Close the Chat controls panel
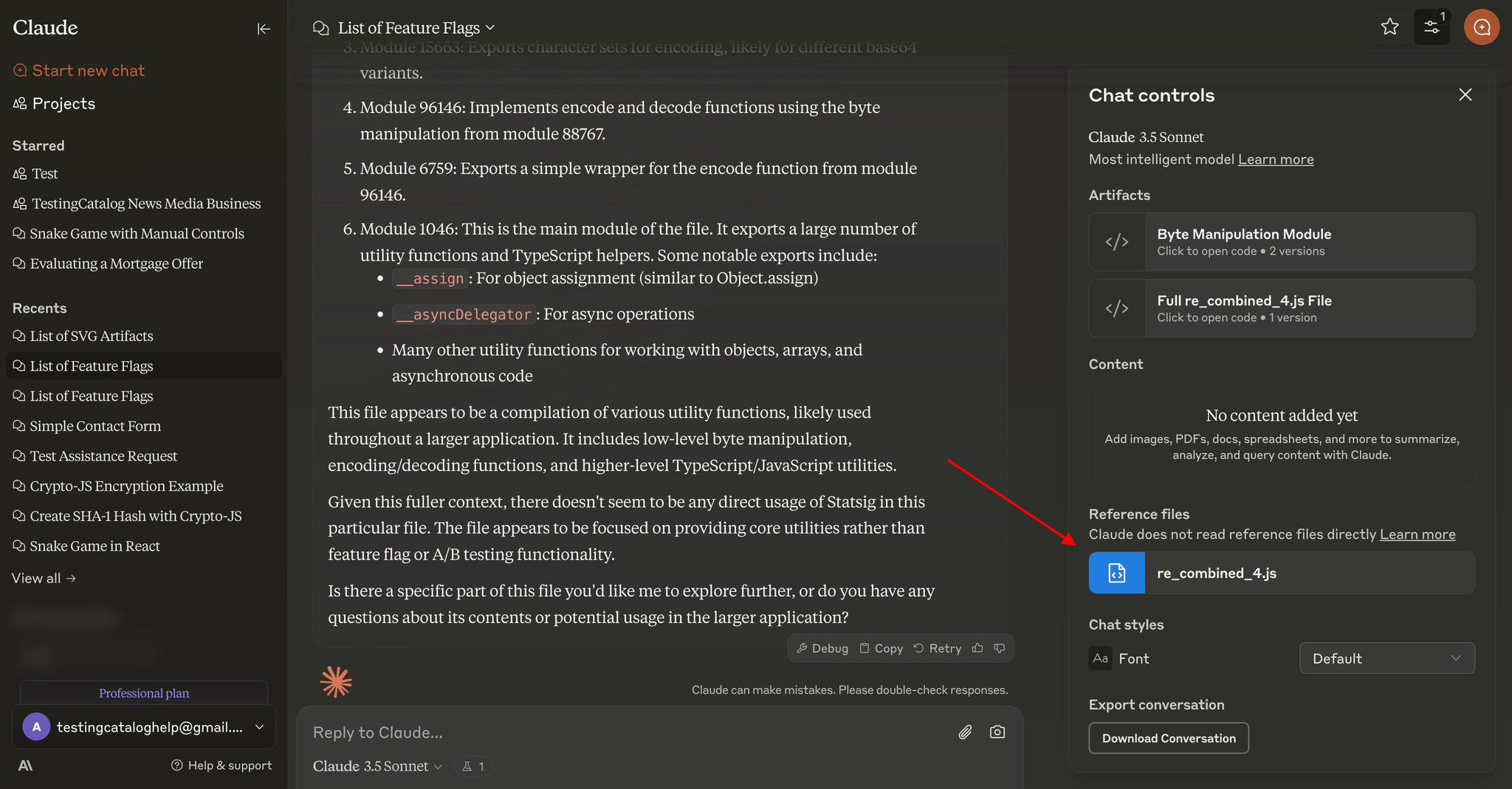This screenshot has width=1512, height=789. [1465, 94]
